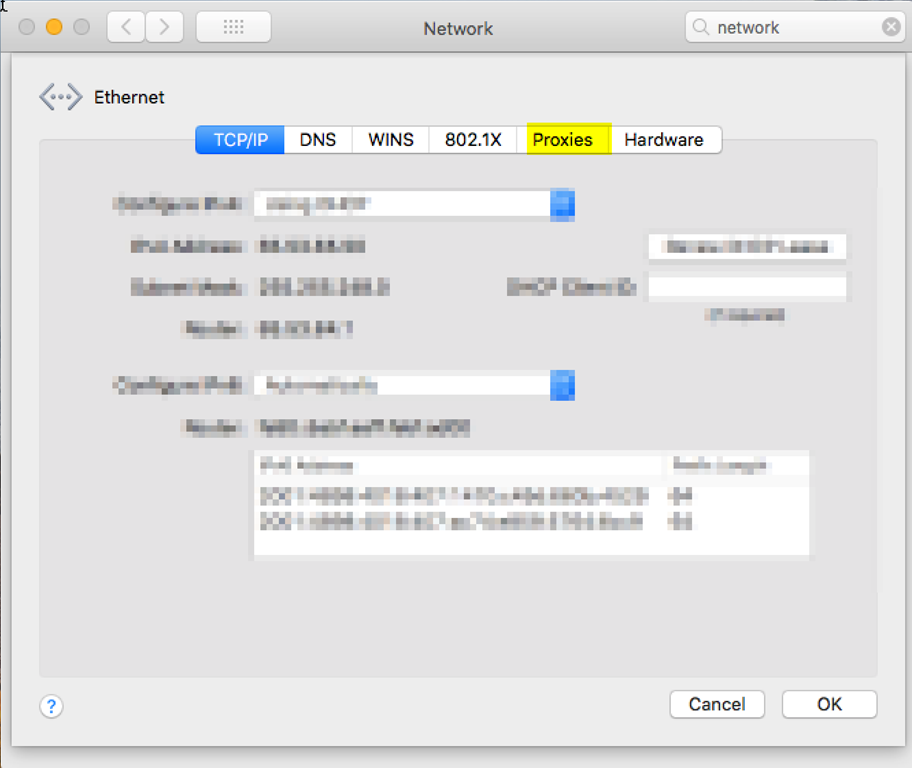Select the TCP/IP tab

click(240, 140)
